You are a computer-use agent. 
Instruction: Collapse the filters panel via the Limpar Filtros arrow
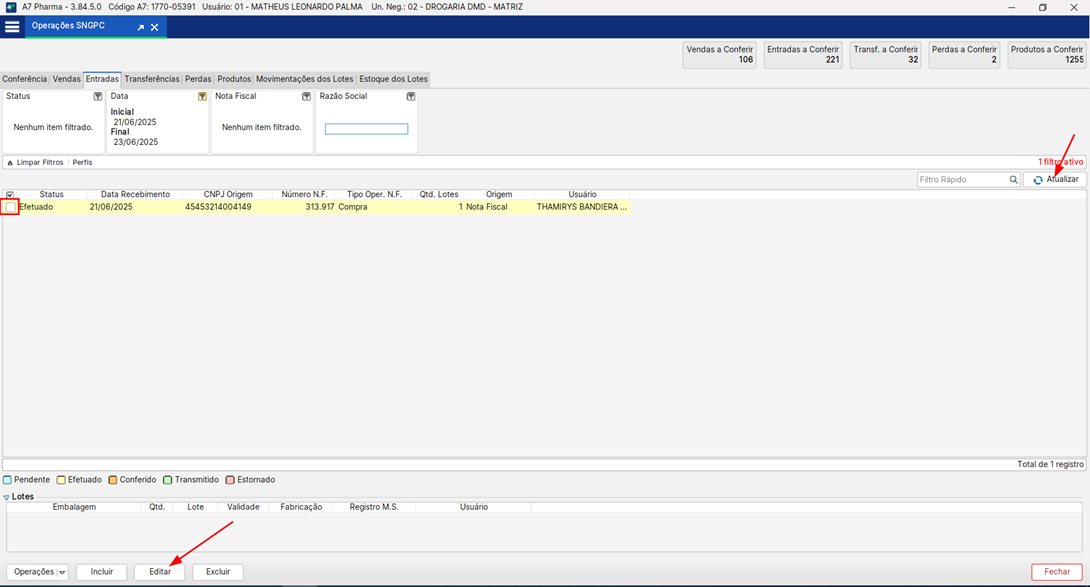(10, 162)
